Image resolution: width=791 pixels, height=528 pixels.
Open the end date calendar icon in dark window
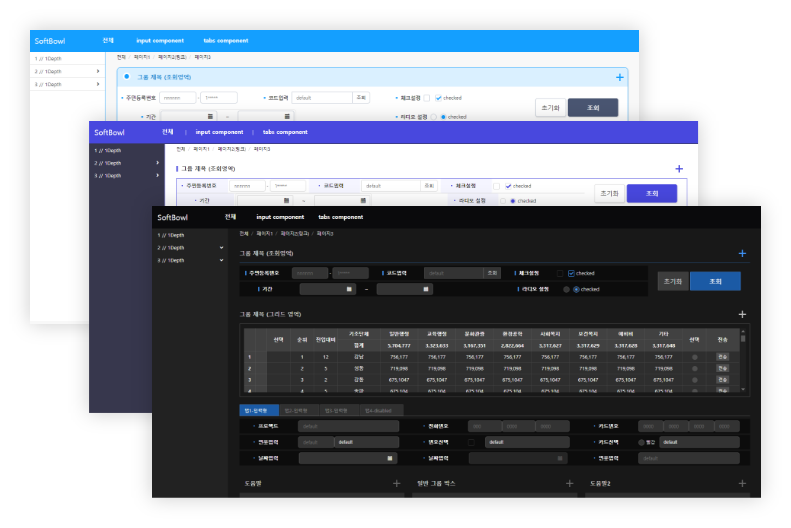[x=426, y=289]
